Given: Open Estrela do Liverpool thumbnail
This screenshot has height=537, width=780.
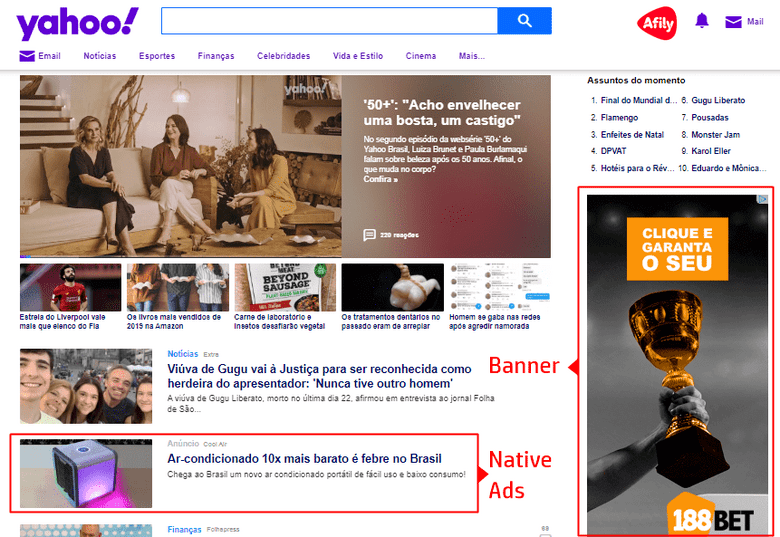Looking at the screenshot, I should tap(70, 287).
